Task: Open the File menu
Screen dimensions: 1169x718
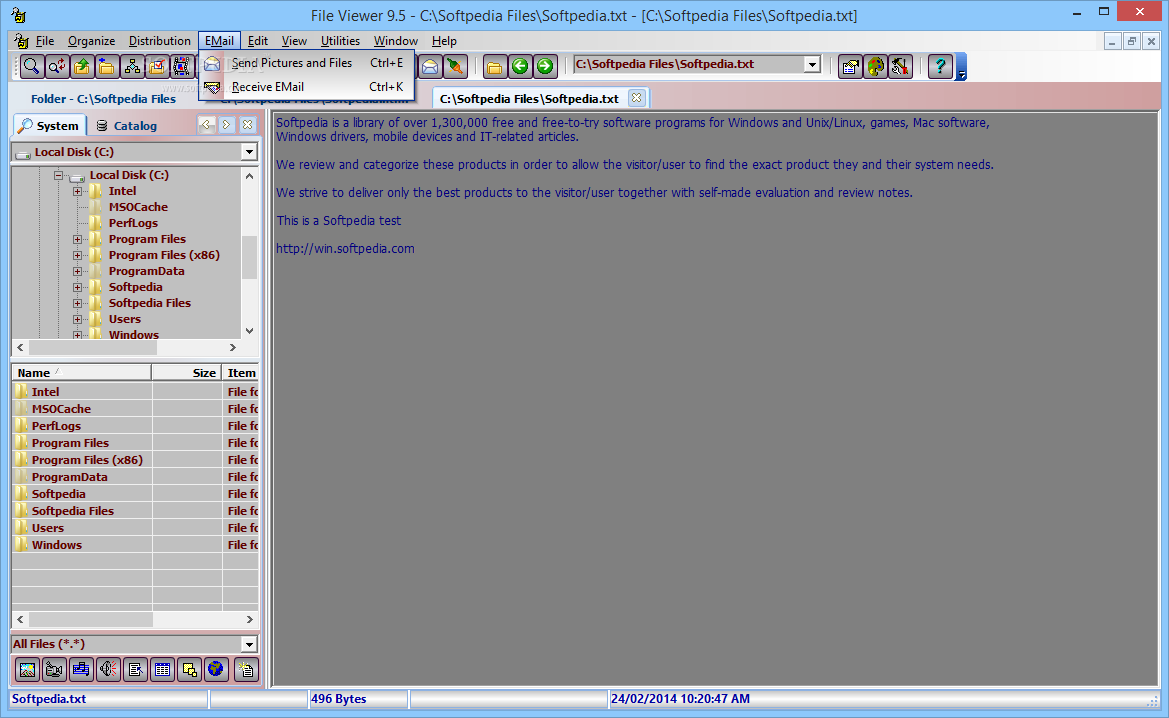Action: [45, 41]
